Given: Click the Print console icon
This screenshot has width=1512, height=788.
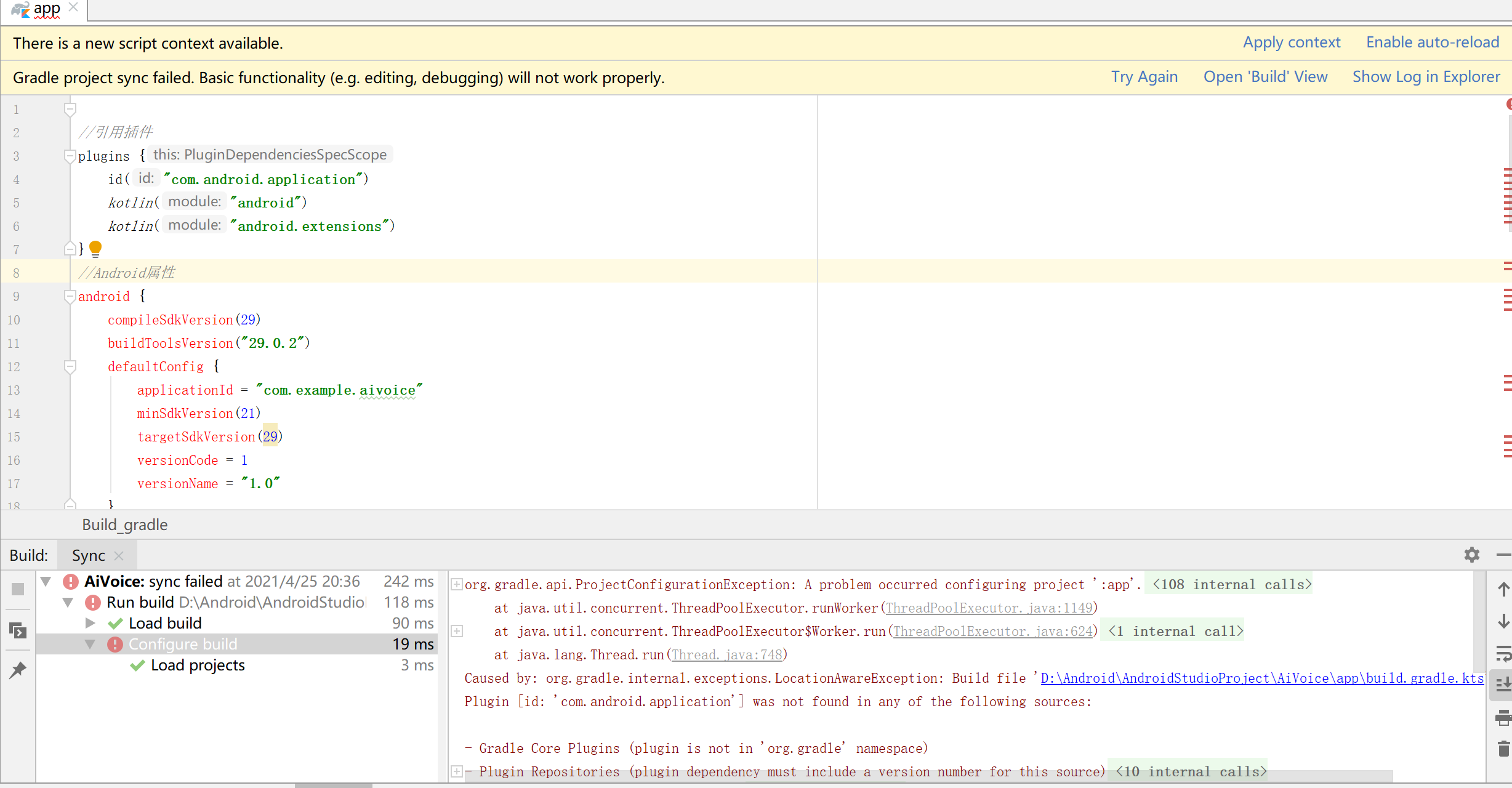Looking at the screenshot, I should pyautogui.click(x=1503, y=717).
